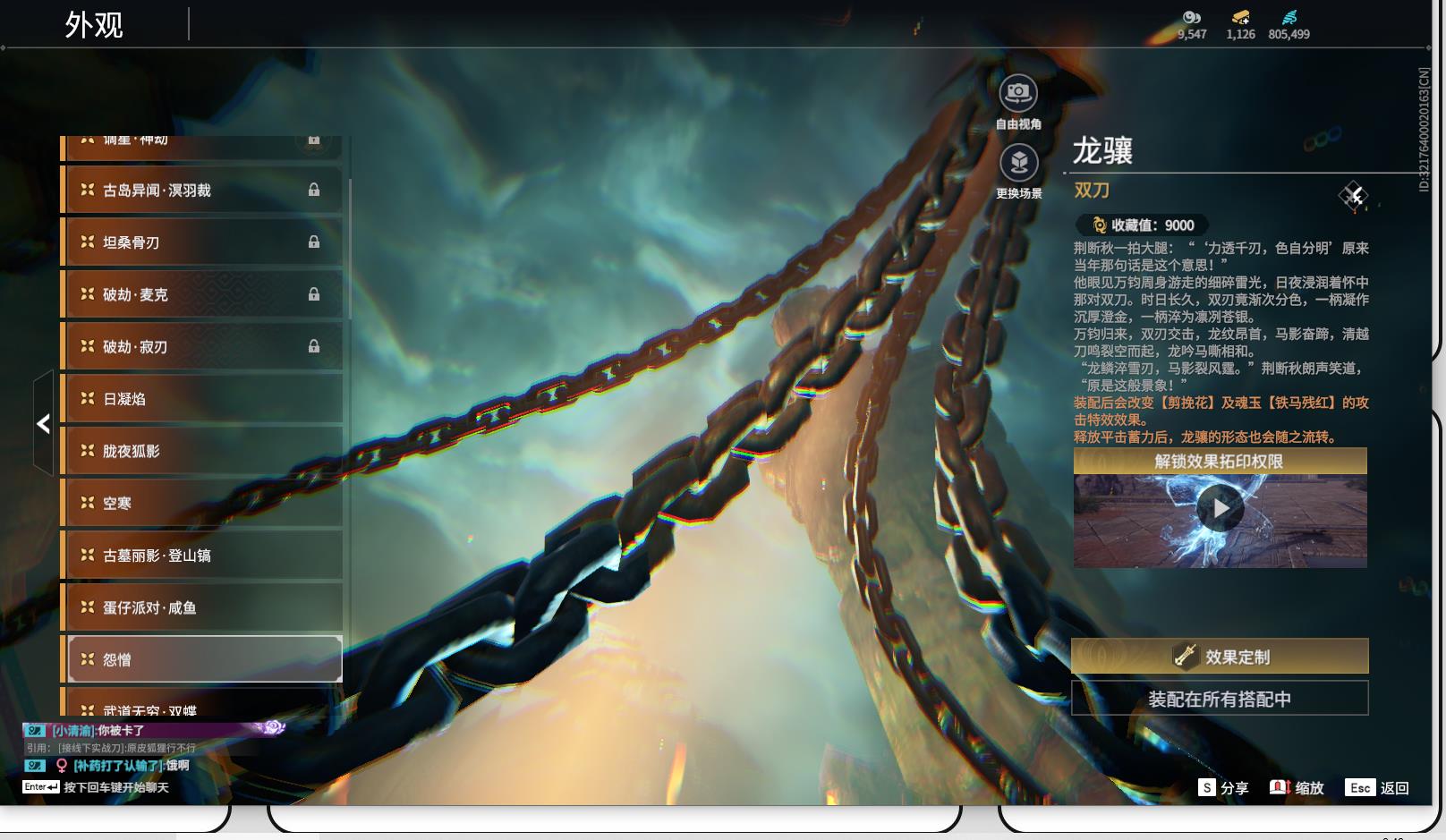1446x840 pixels.
Task: Click the lock icon on 破劫·麦克
Action: coord(314,294)
